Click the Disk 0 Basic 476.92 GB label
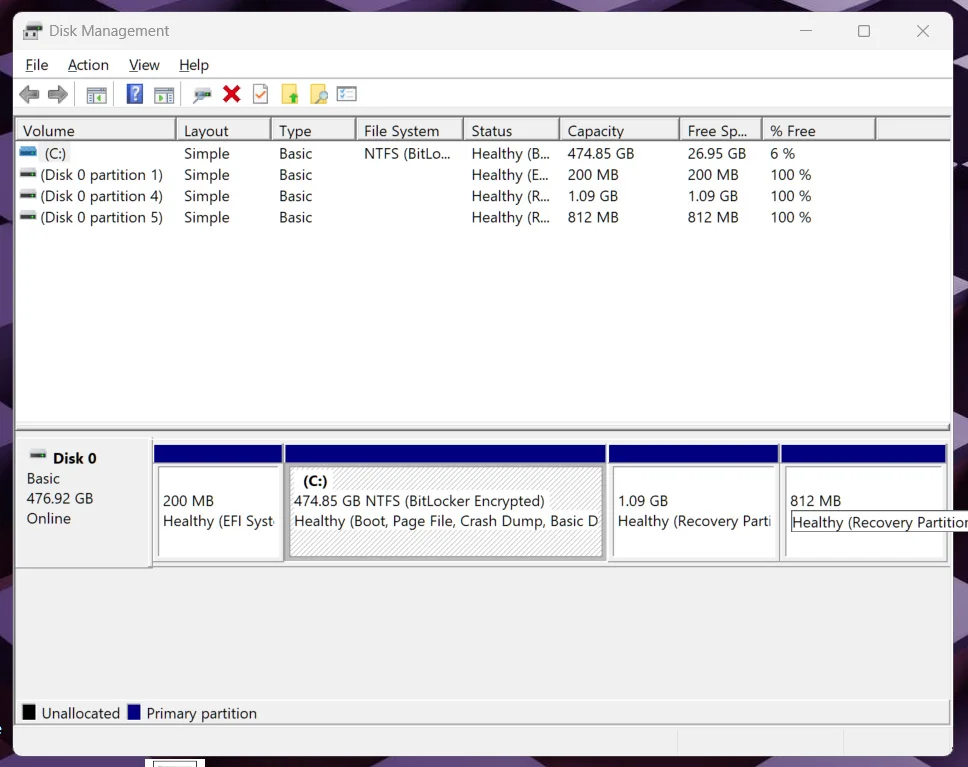This screenshot has height=767, width=968. (x=83, y=502)
